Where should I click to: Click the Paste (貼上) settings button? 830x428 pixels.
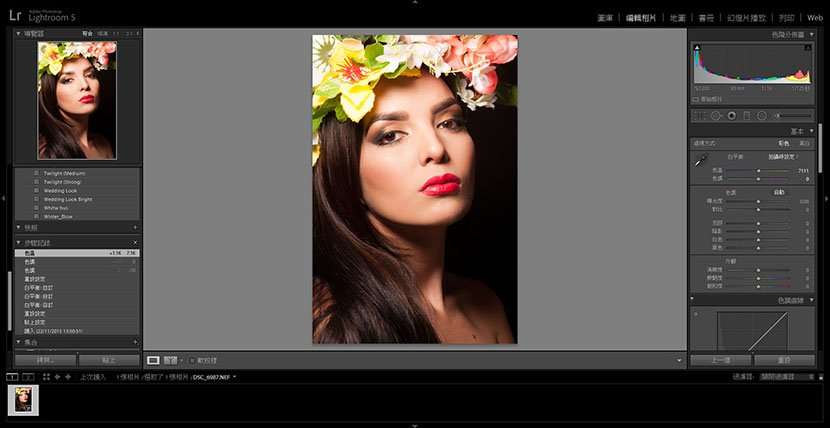tap(109, 360)
